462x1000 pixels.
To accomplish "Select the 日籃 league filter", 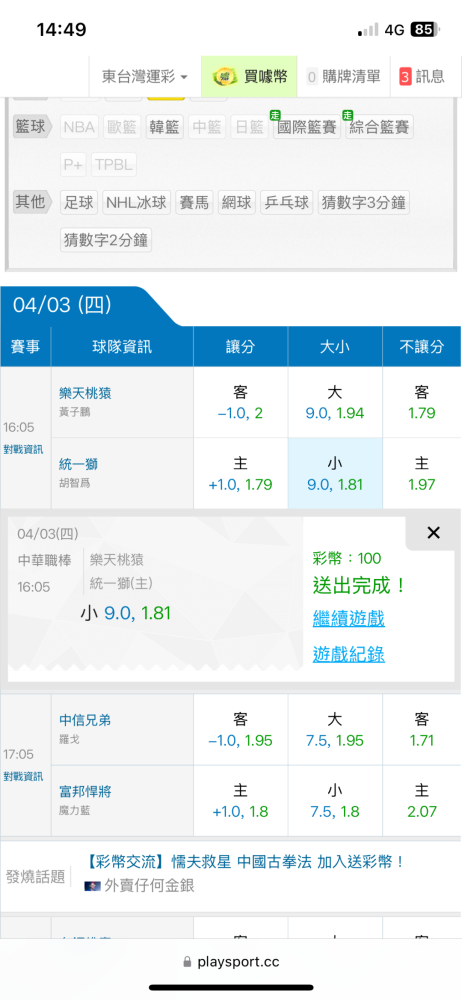I will [249, 128].
